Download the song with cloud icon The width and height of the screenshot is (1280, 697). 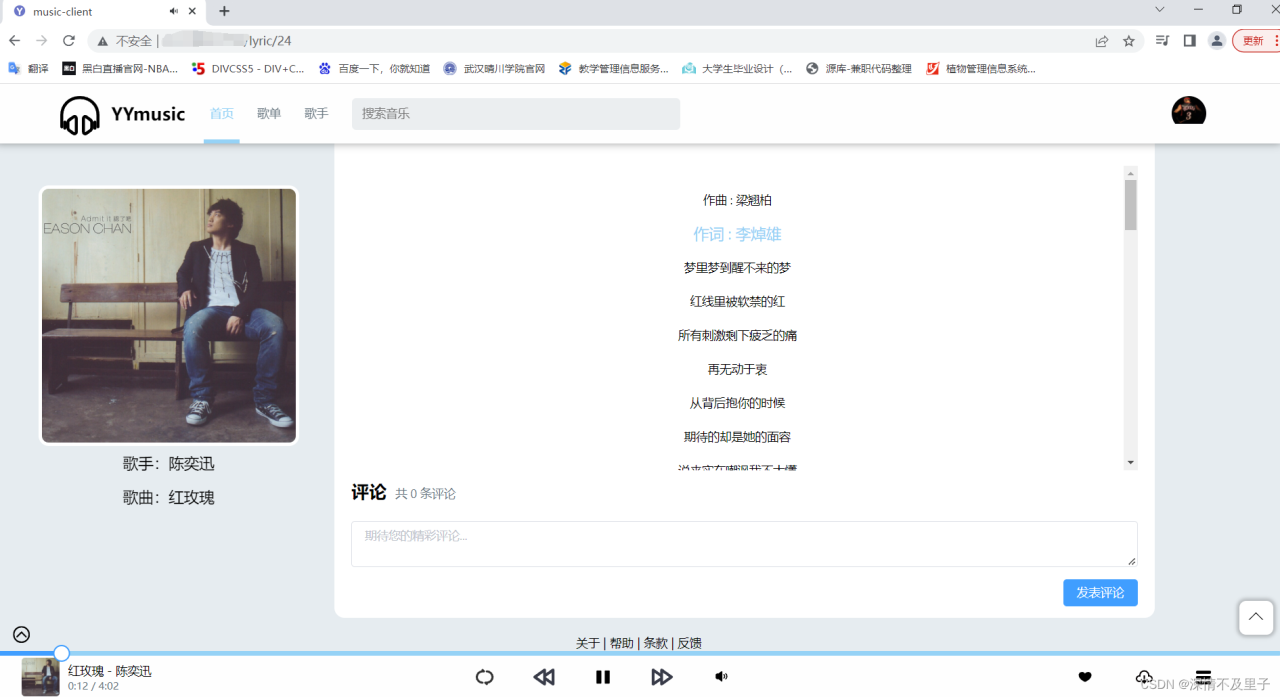1144,677
